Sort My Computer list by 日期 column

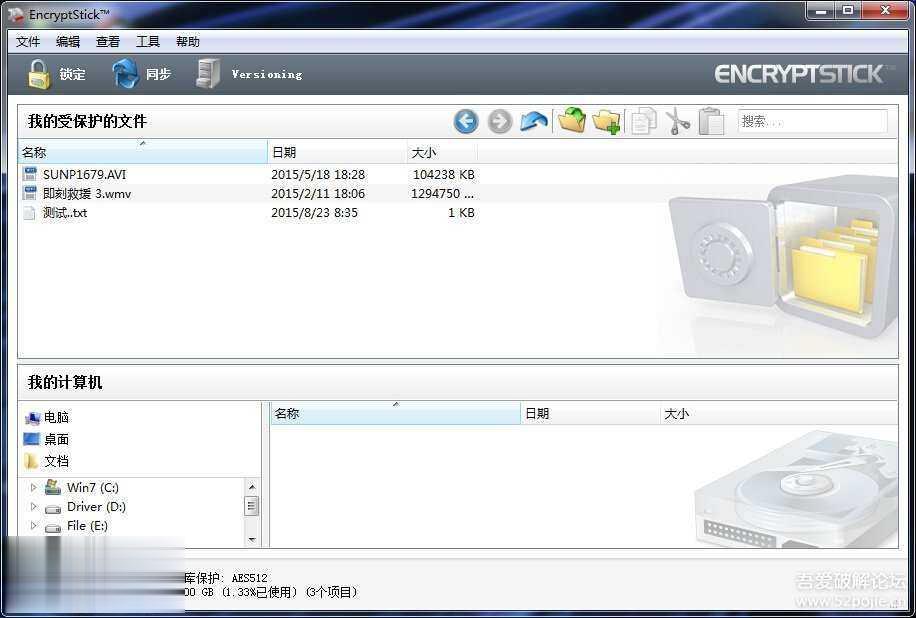pos(590,414)
